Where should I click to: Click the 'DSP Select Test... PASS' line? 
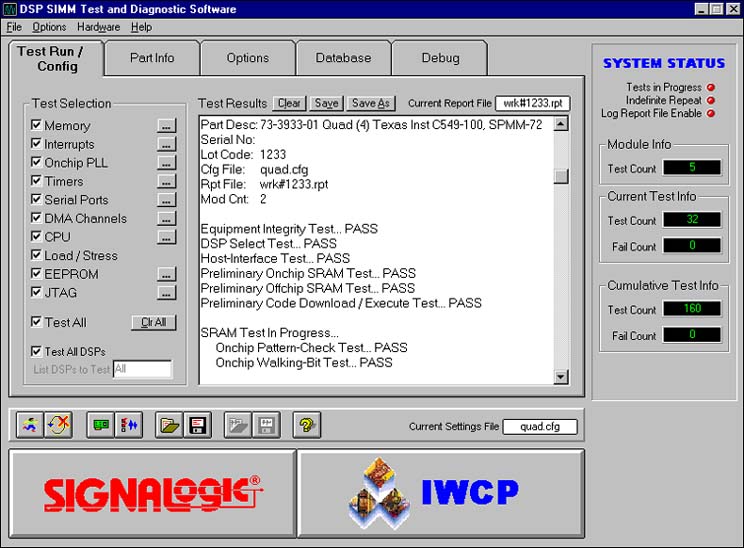(269, 243)
